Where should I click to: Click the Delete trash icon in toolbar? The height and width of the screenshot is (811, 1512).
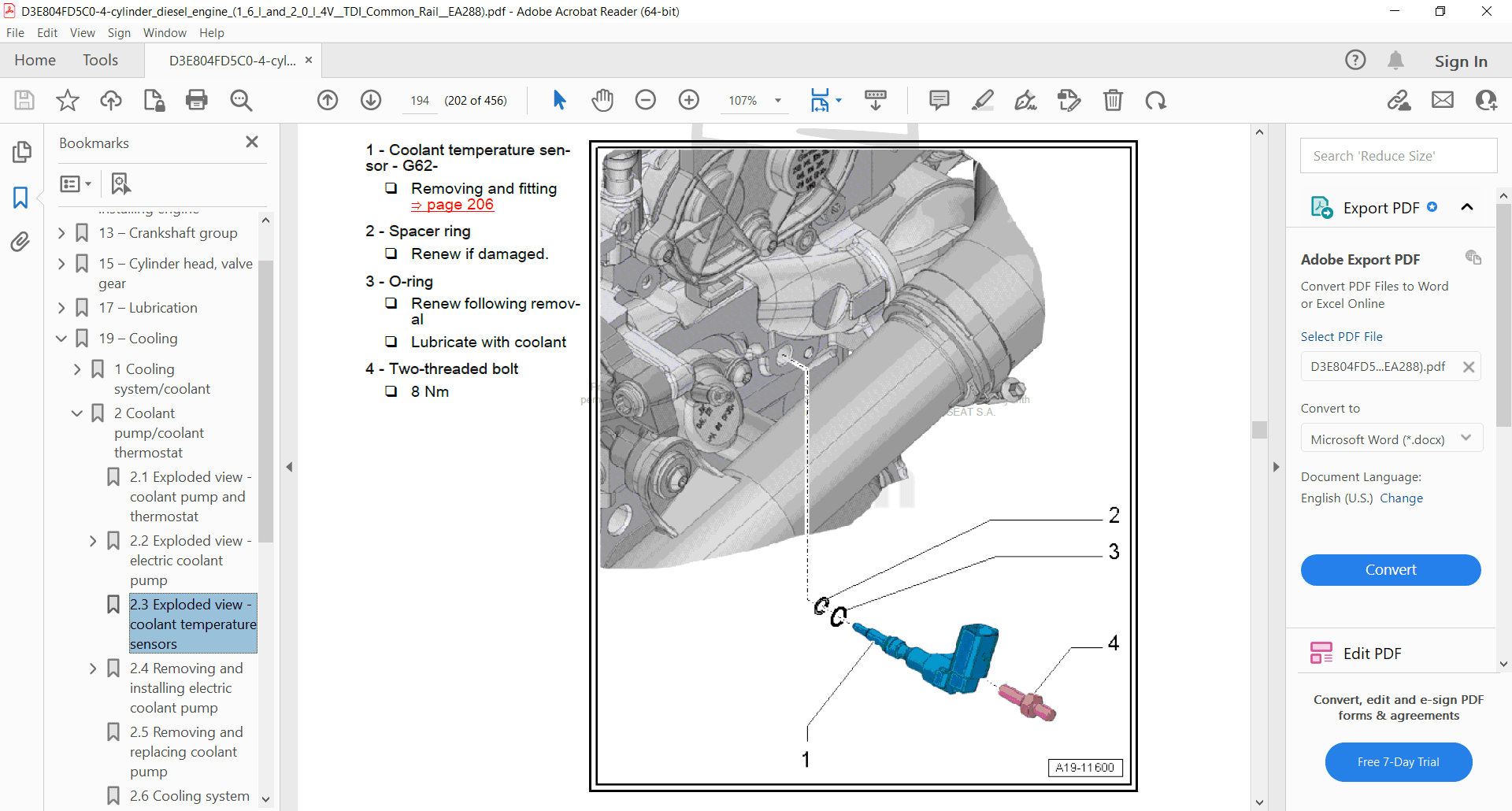[1113, 100]
